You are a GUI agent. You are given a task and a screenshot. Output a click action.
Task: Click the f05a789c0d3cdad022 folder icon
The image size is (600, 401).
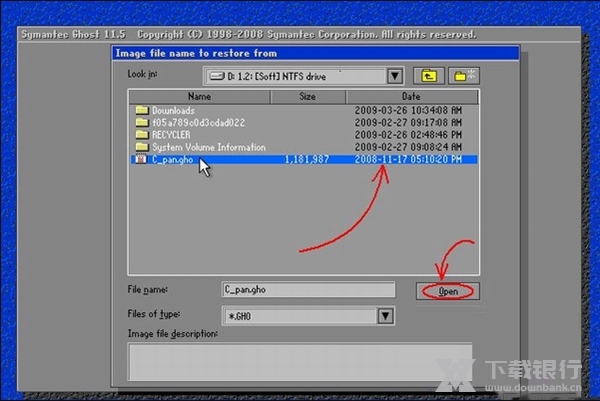click(142, 122)
